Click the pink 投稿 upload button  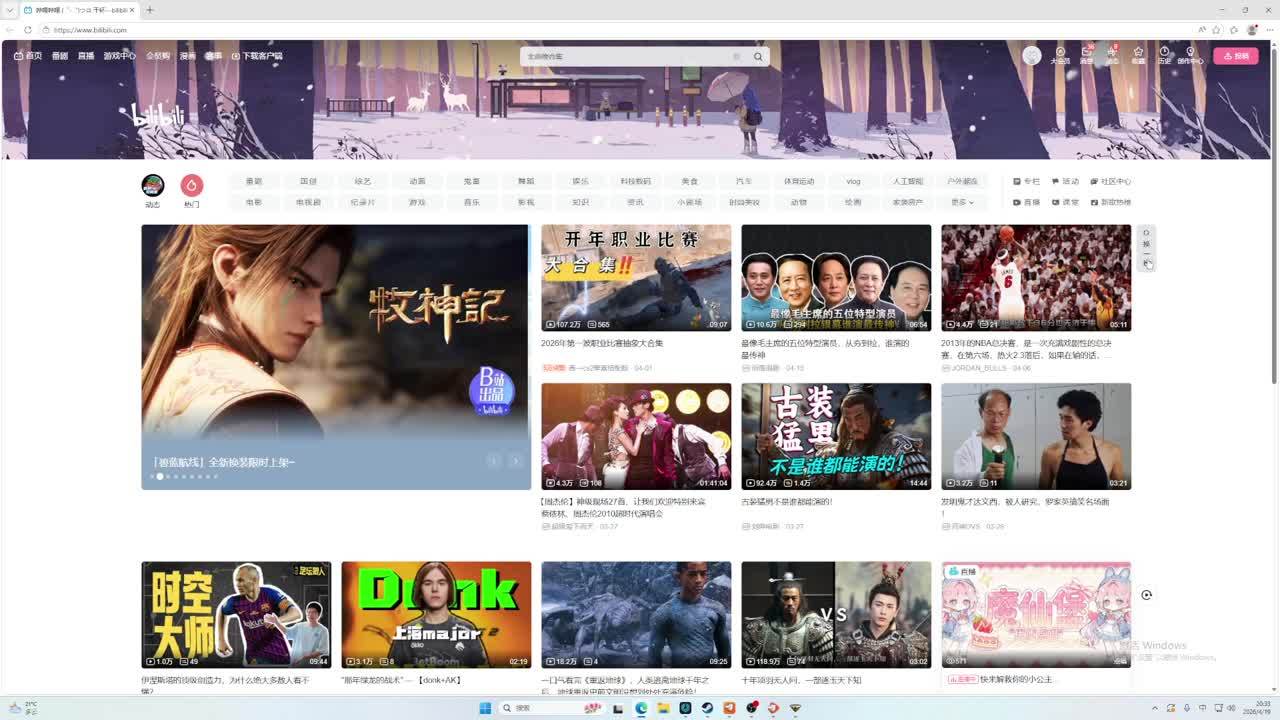(1235, 56)
